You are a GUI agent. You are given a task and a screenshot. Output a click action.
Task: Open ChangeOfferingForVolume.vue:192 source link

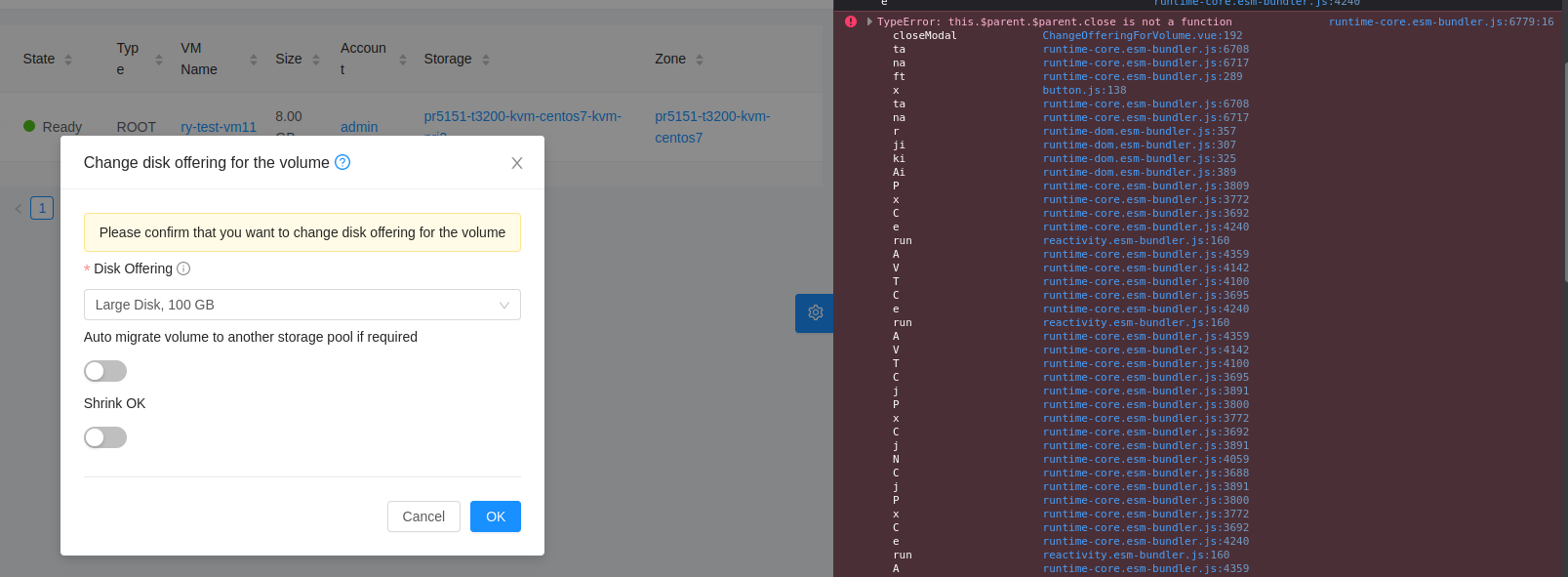click(x=1143, y=35)
